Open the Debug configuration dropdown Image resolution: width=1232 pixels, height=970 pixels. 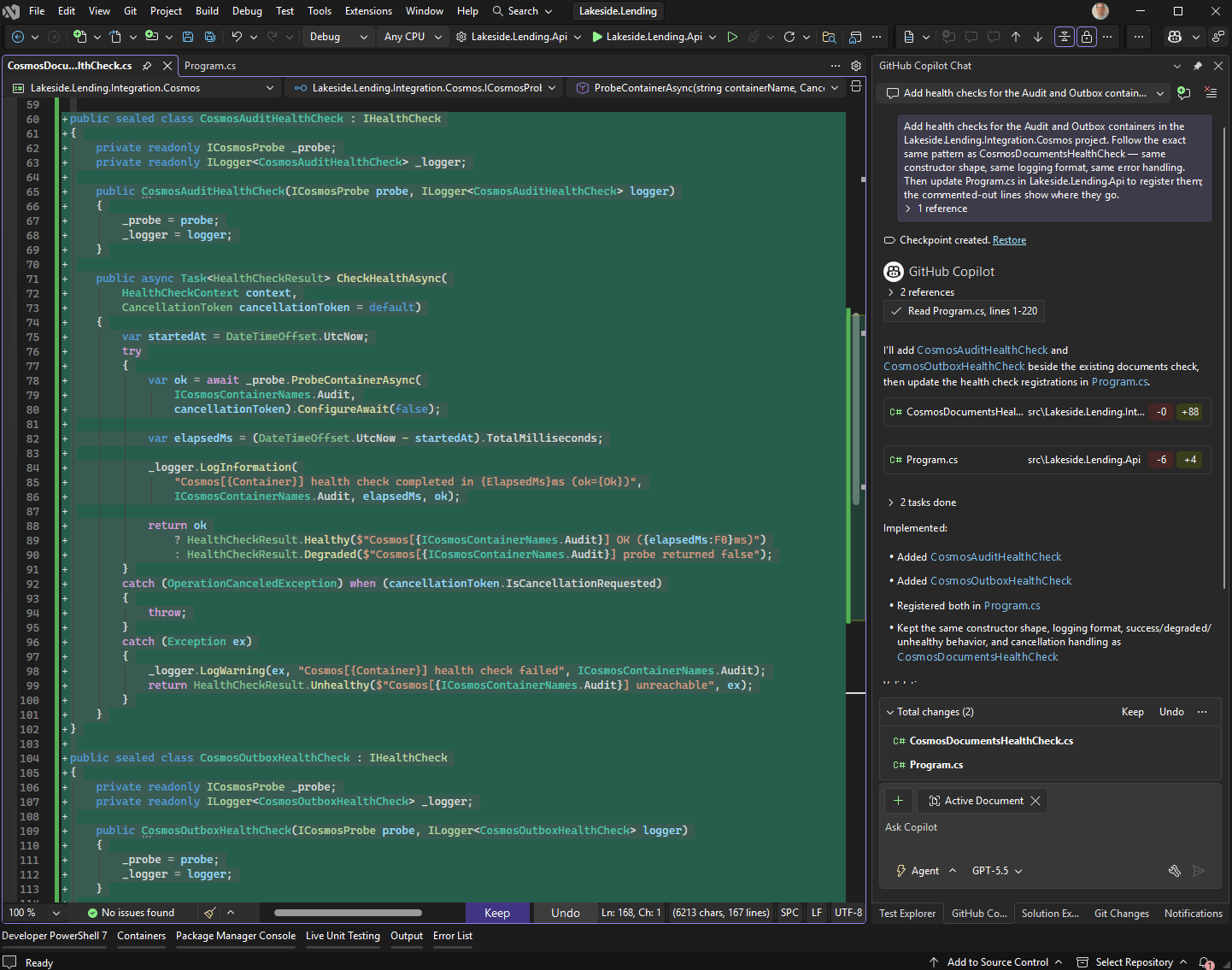[339, 37]
